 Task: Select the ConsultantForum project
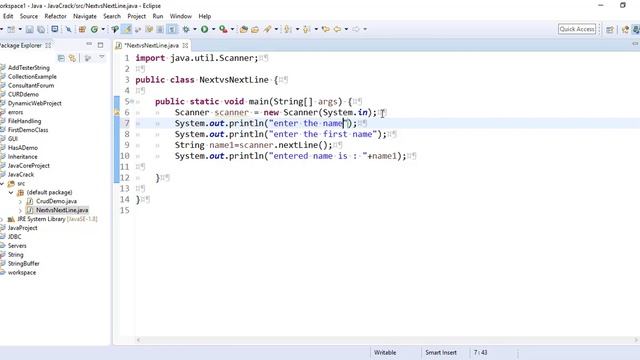tap(31, 85)
